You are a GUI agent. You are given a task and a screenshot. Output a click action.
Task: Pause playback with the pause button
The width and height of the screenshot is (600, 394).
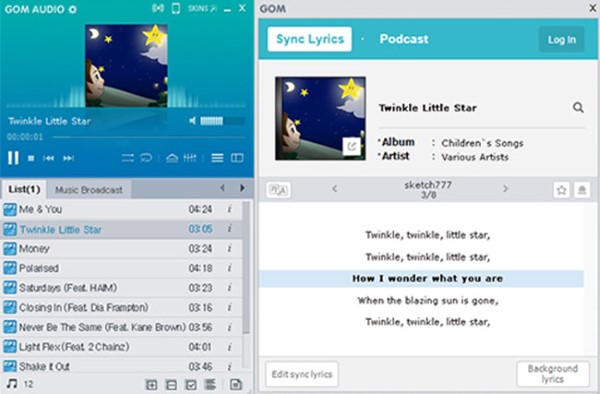(x=13, y=158)
